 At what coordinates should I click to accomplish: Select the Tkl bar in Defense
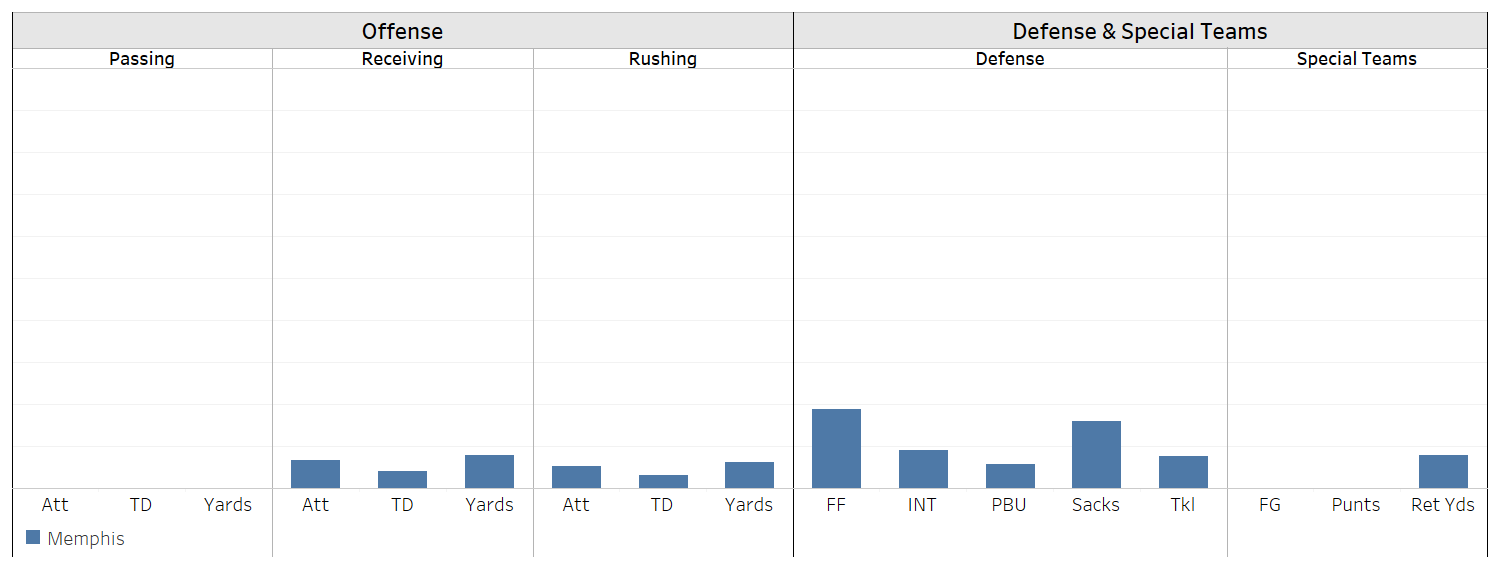tap(1183, 472)
